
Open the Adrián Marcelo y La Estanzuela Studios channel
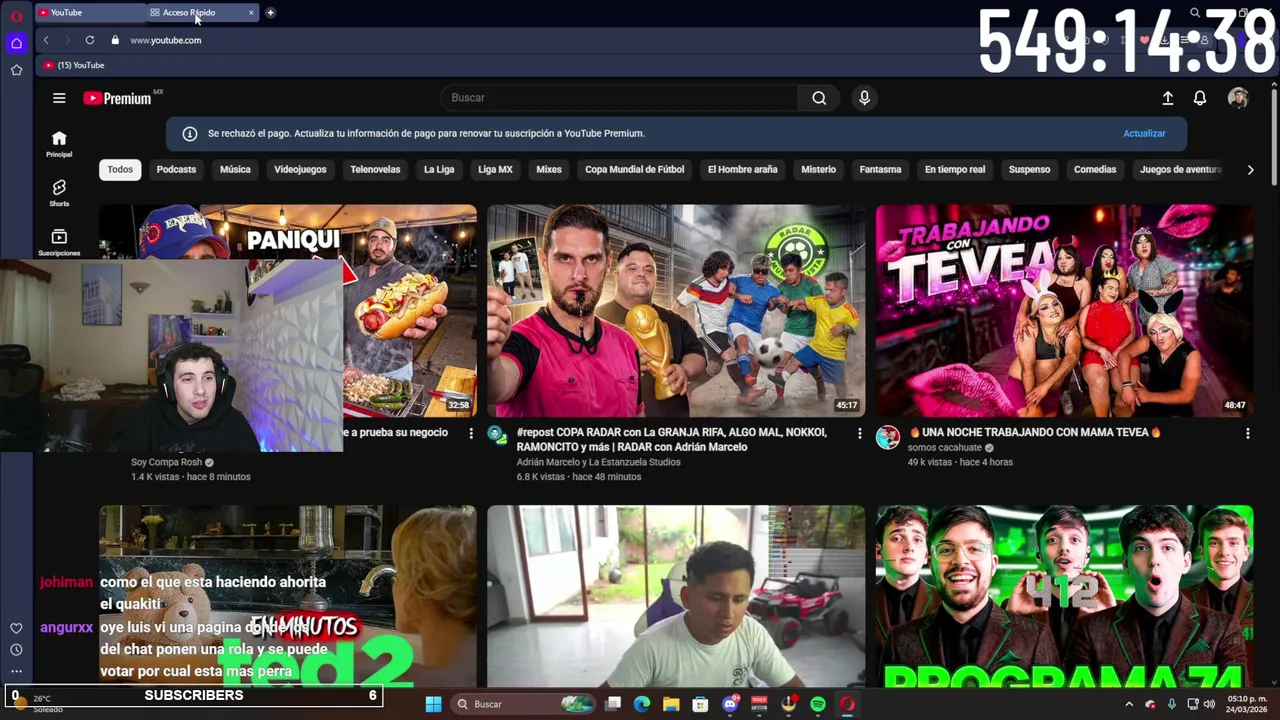598,462
